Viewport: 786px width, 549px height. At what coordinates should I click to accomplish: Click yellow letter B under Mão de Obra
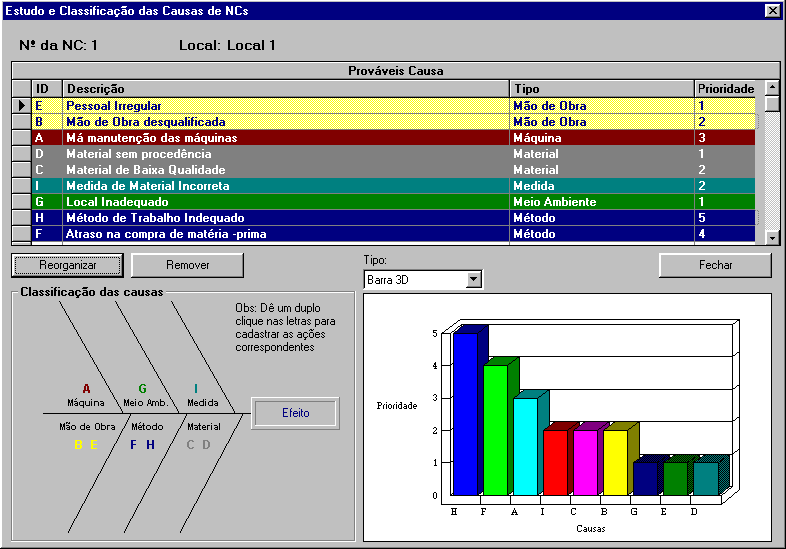[78, 445]
